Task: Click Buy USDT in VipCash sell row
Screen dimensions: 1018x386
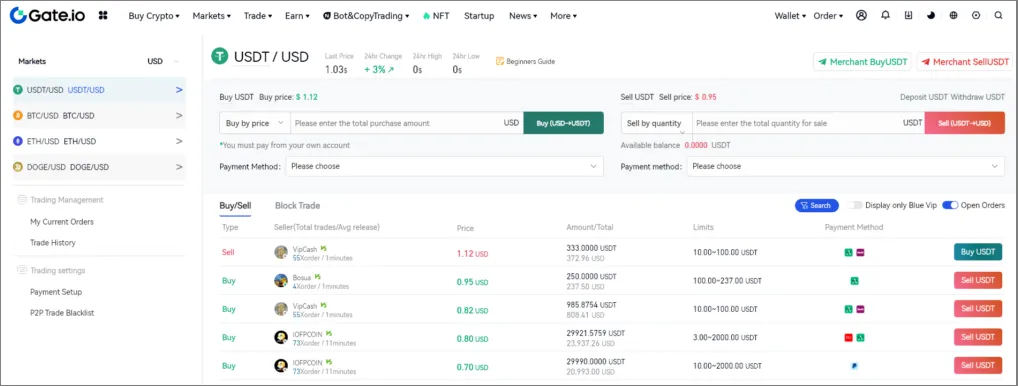Action: tap(978, 252)
